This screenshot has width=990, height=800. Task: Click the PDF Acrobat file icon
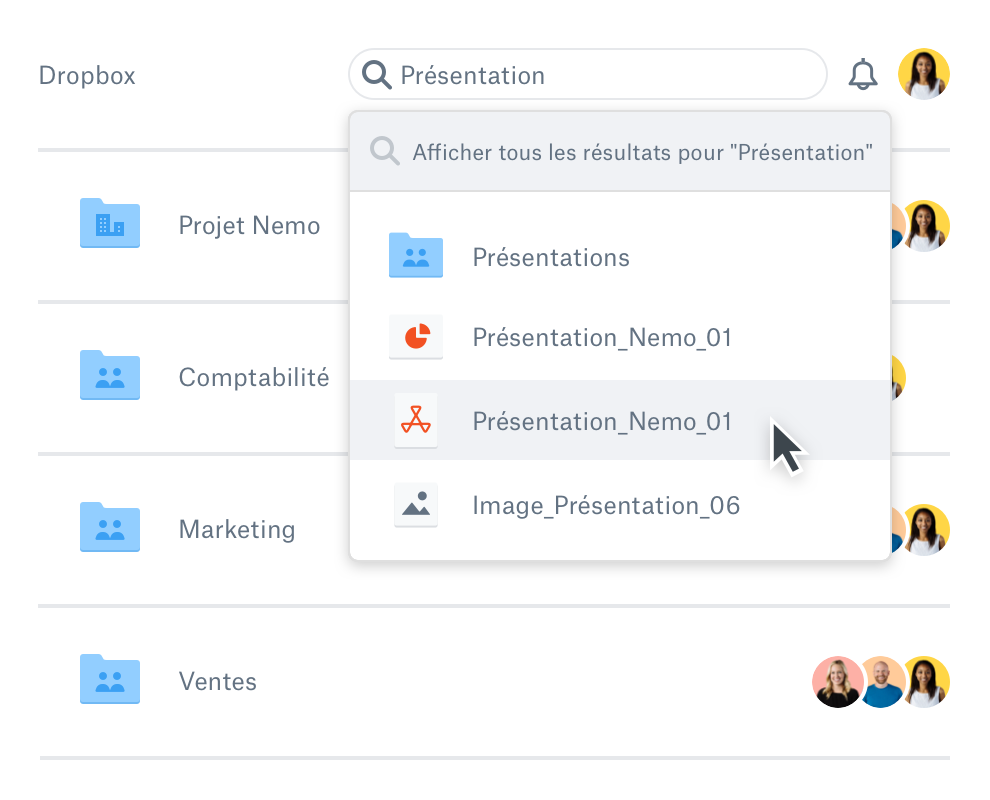point(415,421)
